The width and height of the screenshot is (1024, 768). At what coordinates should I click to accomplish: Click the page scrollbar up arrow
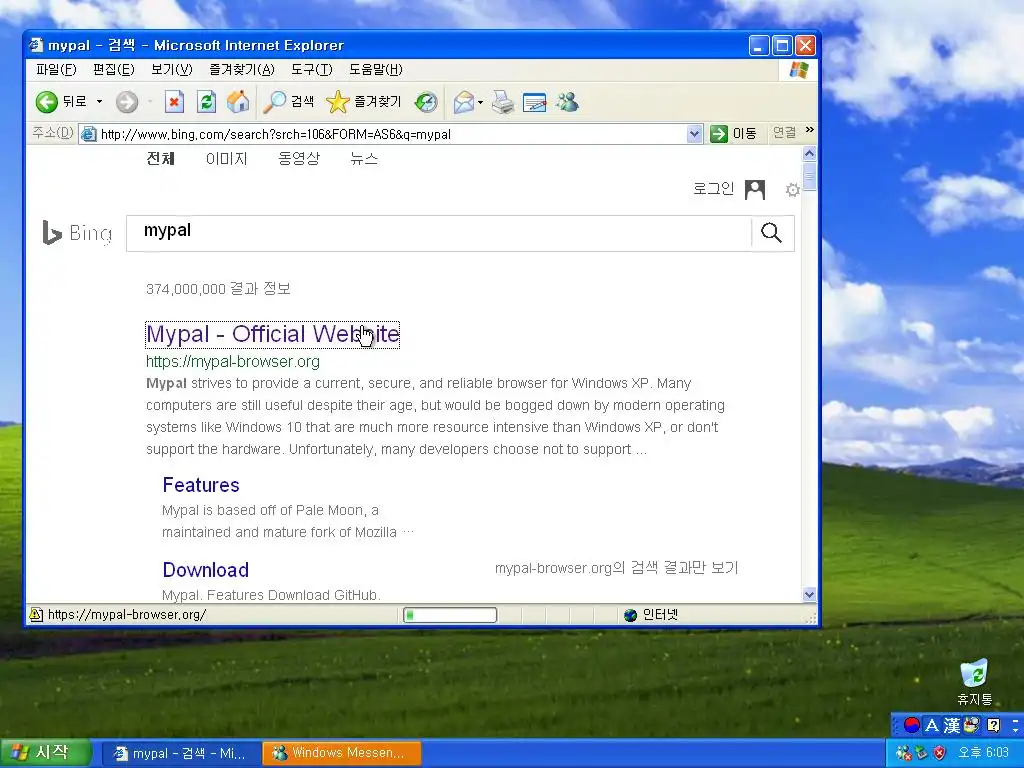tap(809, 153)
